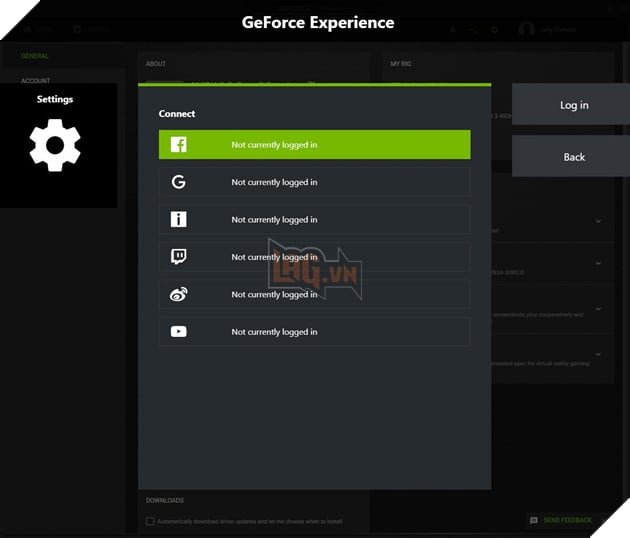Open the dimmed Drivers tab in header
This screenshot has height=538, width=630.
point(92,29)
